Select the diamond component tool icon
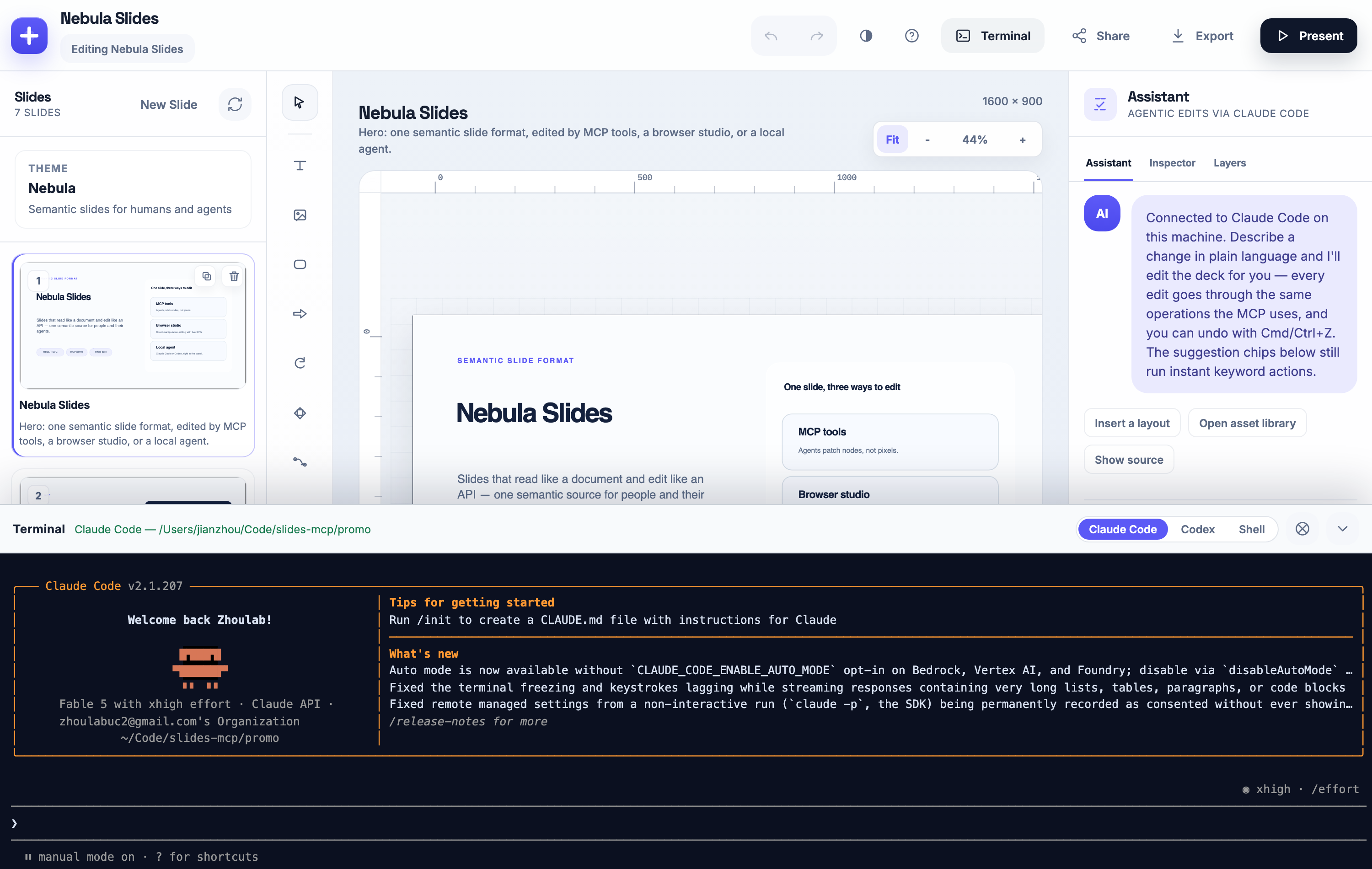The width and height of the screenshot is (1372, 869). (300, 413)
